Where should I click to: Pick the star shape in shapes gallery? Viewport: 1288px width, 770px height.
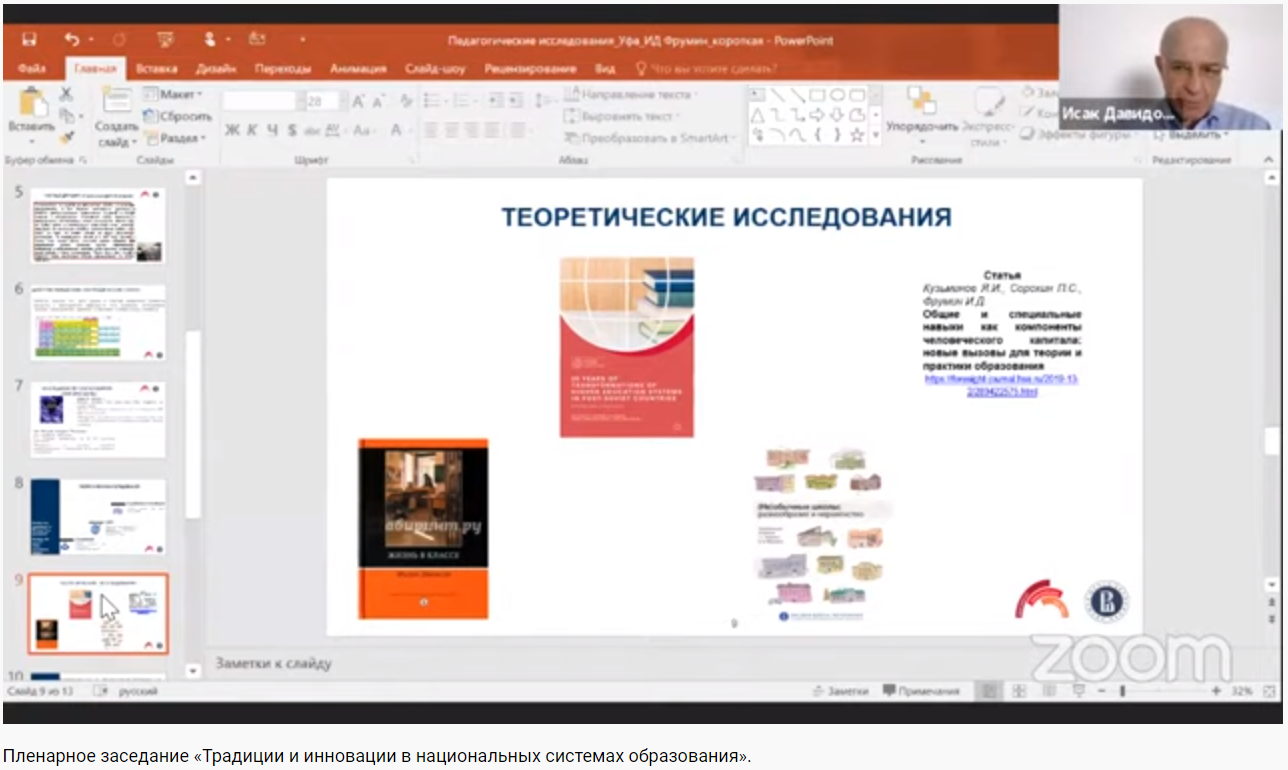coord(857,136)
